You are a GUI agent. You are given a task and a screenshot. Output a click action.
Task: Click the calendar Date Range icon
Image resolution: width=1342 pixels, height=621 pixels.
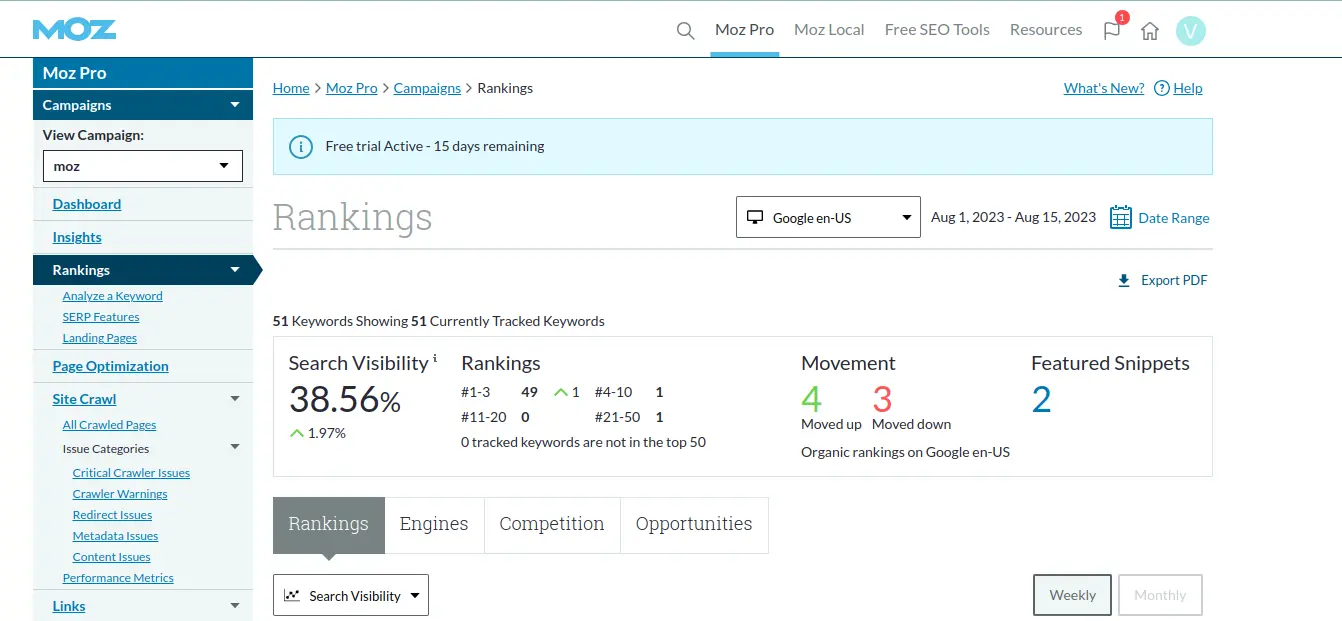pyautogui.click(x=1121, y=217)
